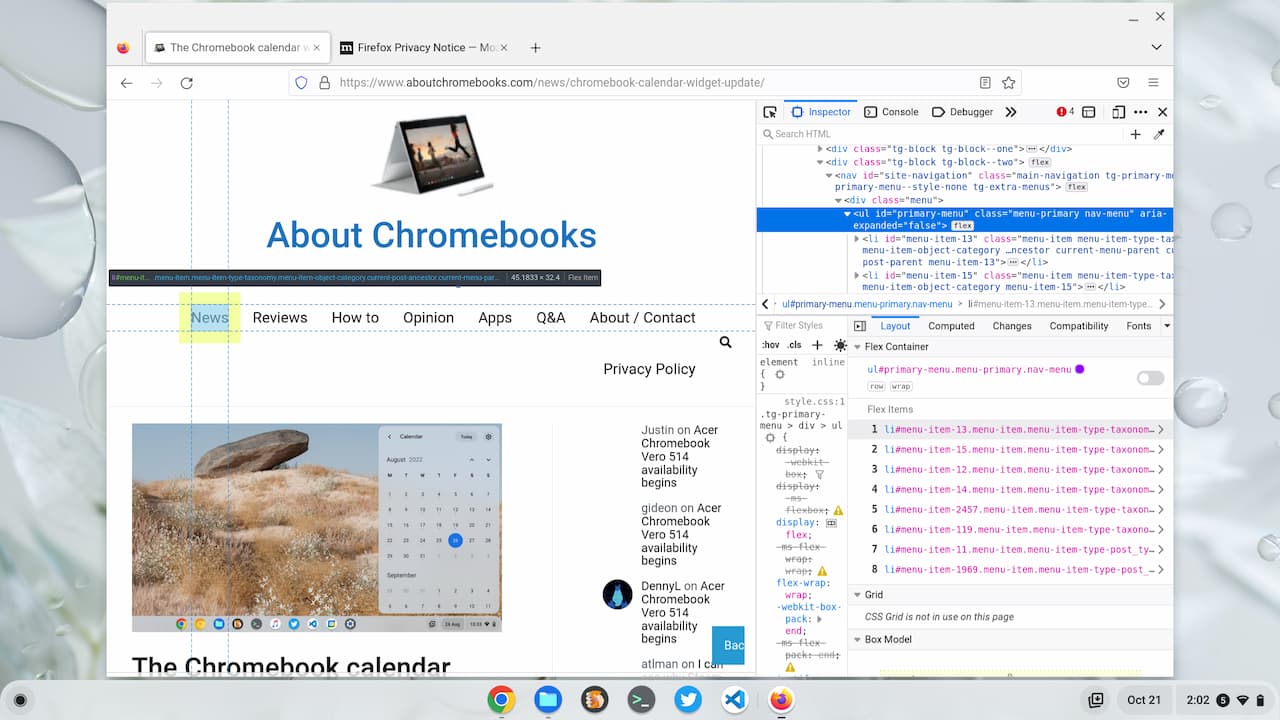Expand the li menu-item-15 node

coord(857,275)
